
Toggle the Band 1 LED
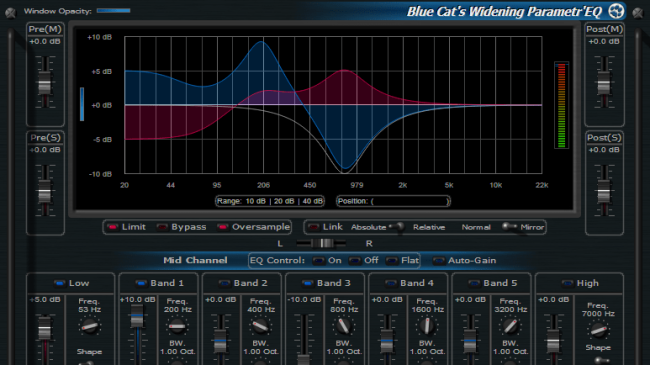(141, 283)
